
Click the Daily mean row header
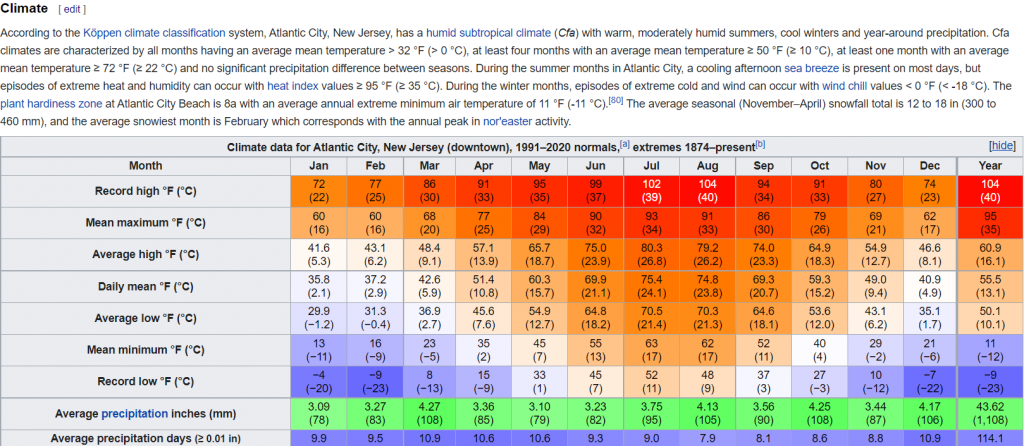(146, 286)
